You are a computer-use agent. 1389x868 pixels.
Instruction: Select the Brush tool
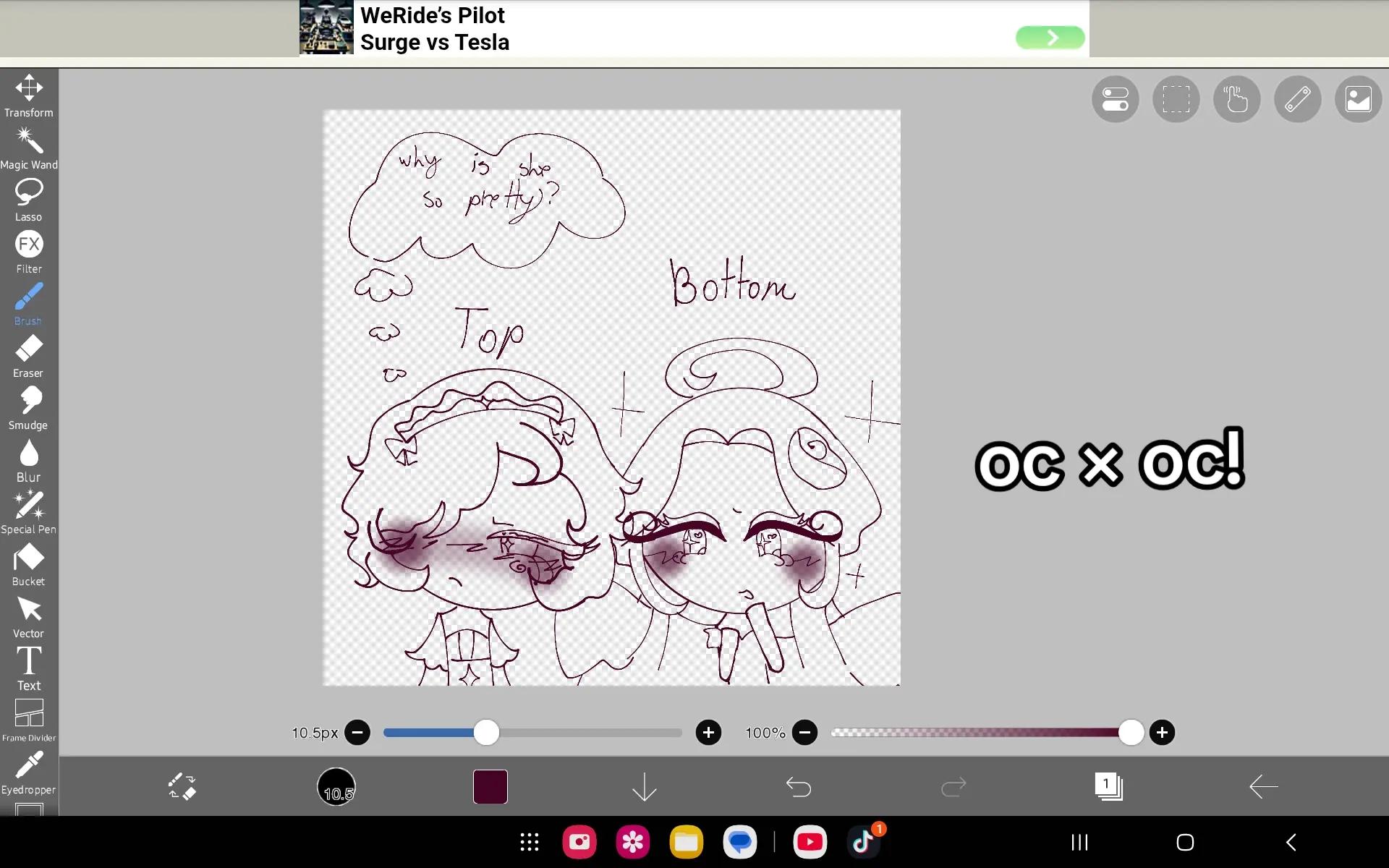click(x=29, y=305)
